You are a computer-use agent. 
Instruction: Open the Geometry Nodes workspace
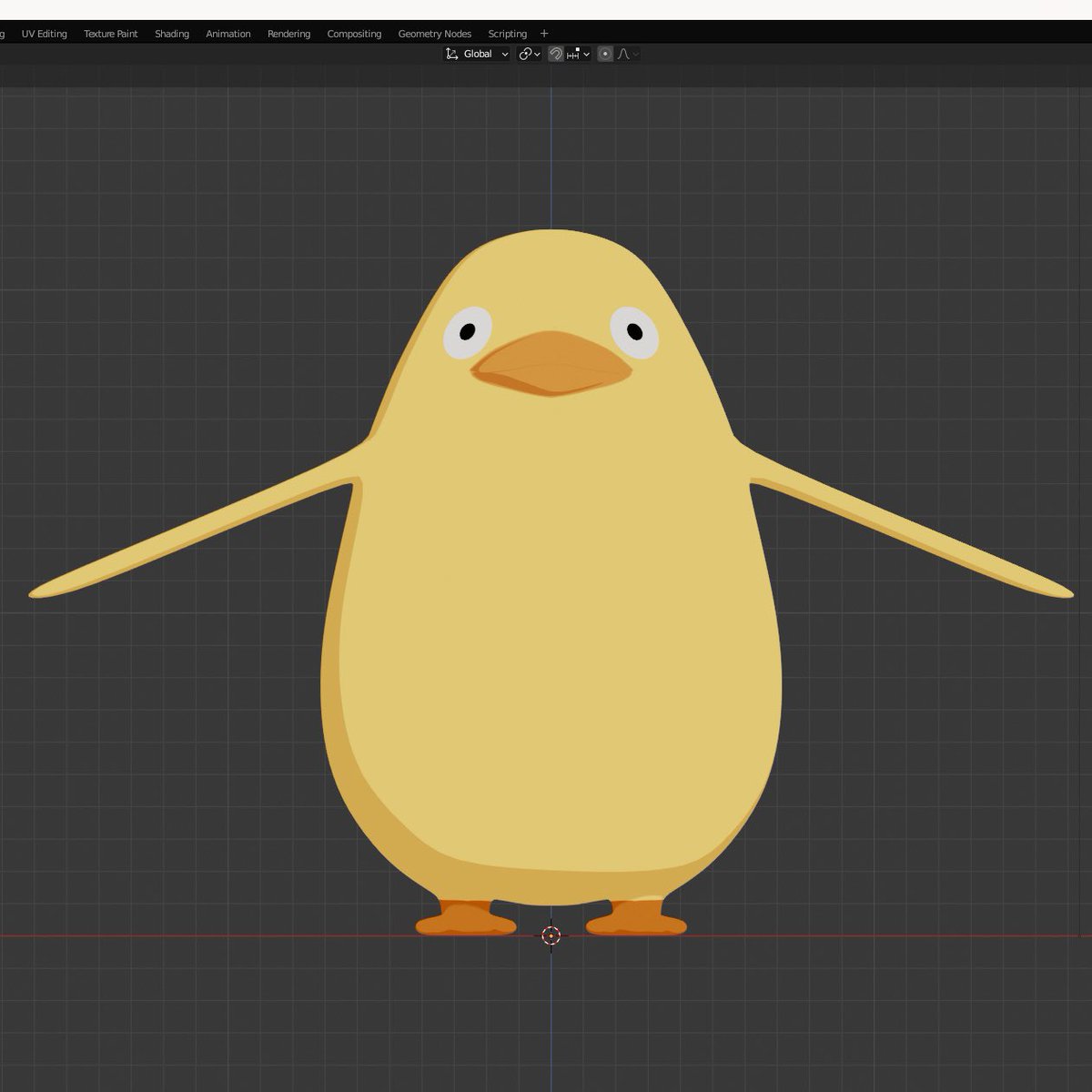pyautogui.click(x=434, y=34)
